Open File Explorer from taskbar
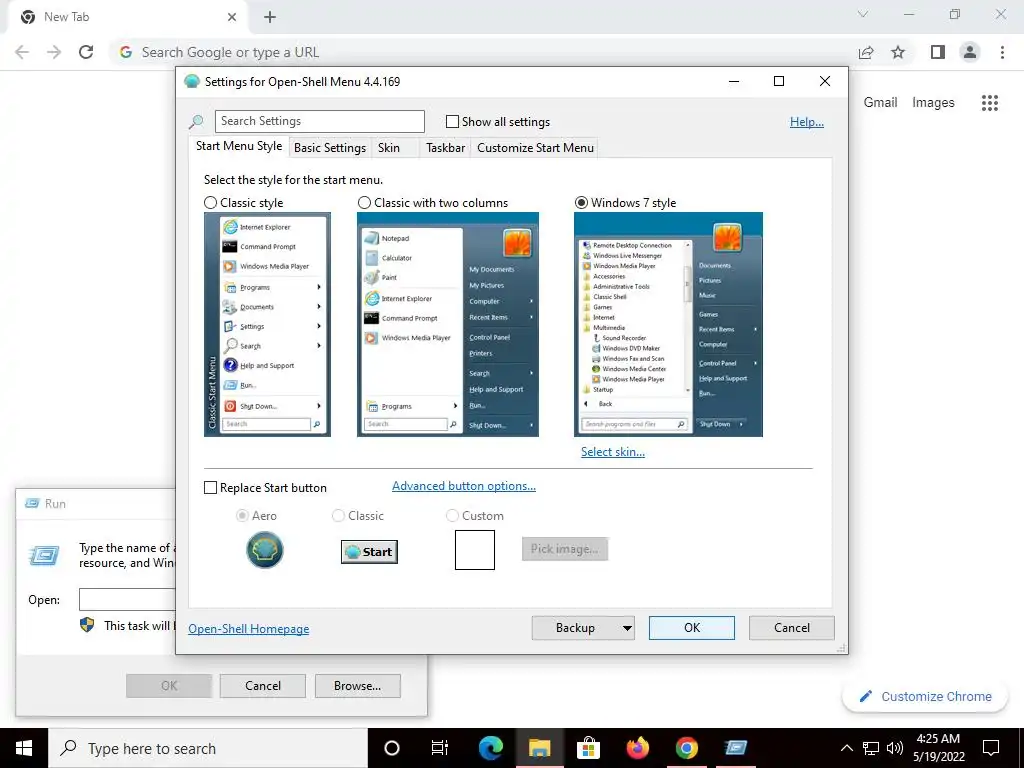 pyautogui.click(x=539, y=748)
